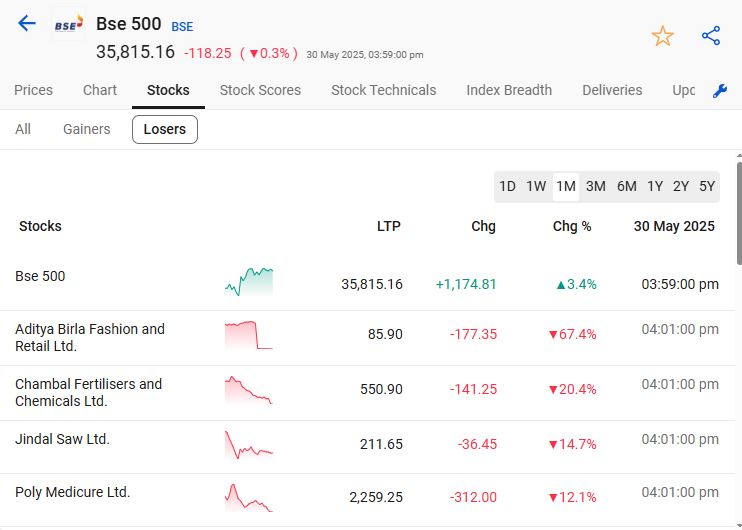Select the All stocks filter
This screenshot has height=530, width=742.
(23, 129)
